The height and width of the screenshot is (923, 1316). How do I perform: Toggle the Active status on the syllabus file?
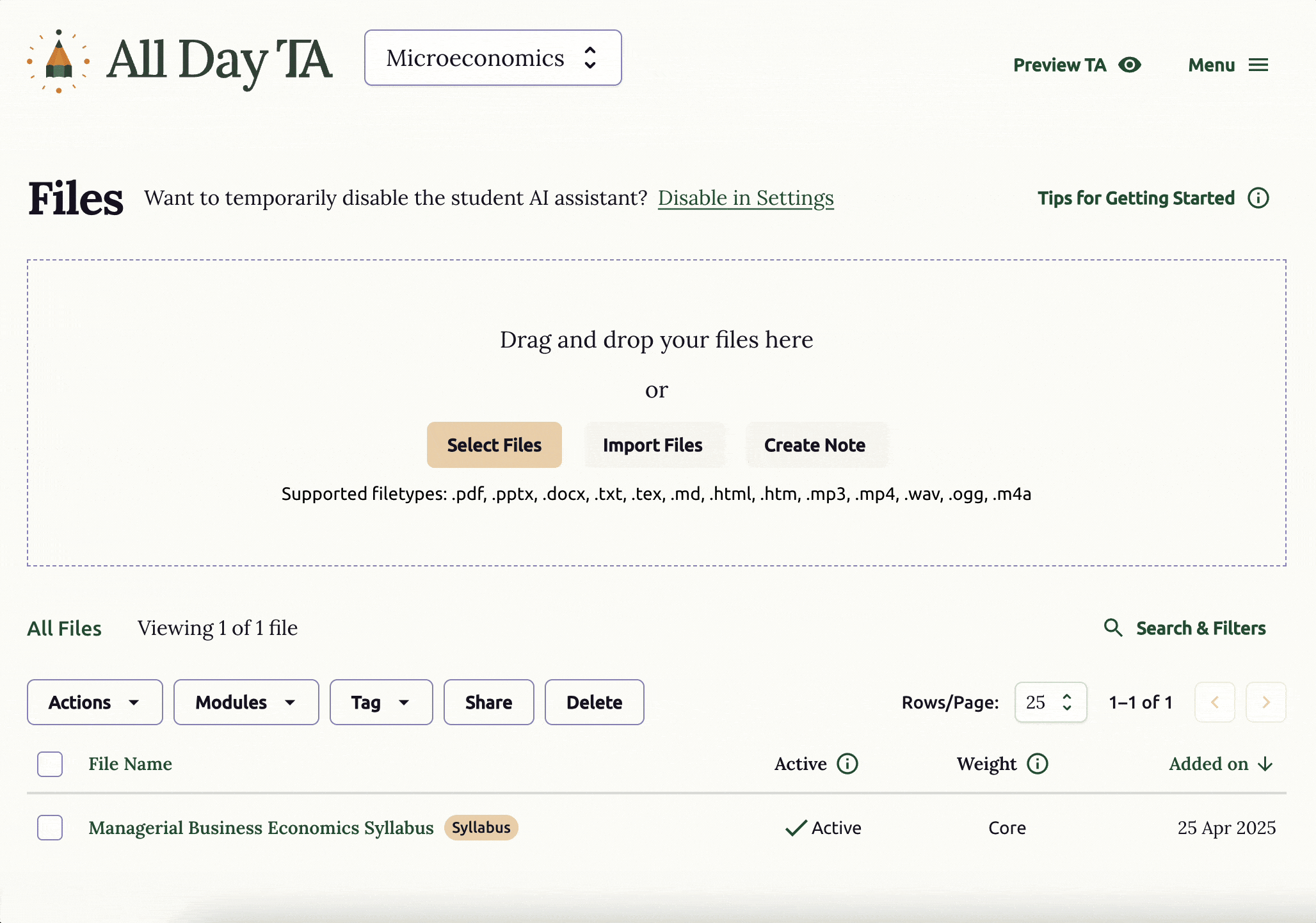click(x=823, y=828)
